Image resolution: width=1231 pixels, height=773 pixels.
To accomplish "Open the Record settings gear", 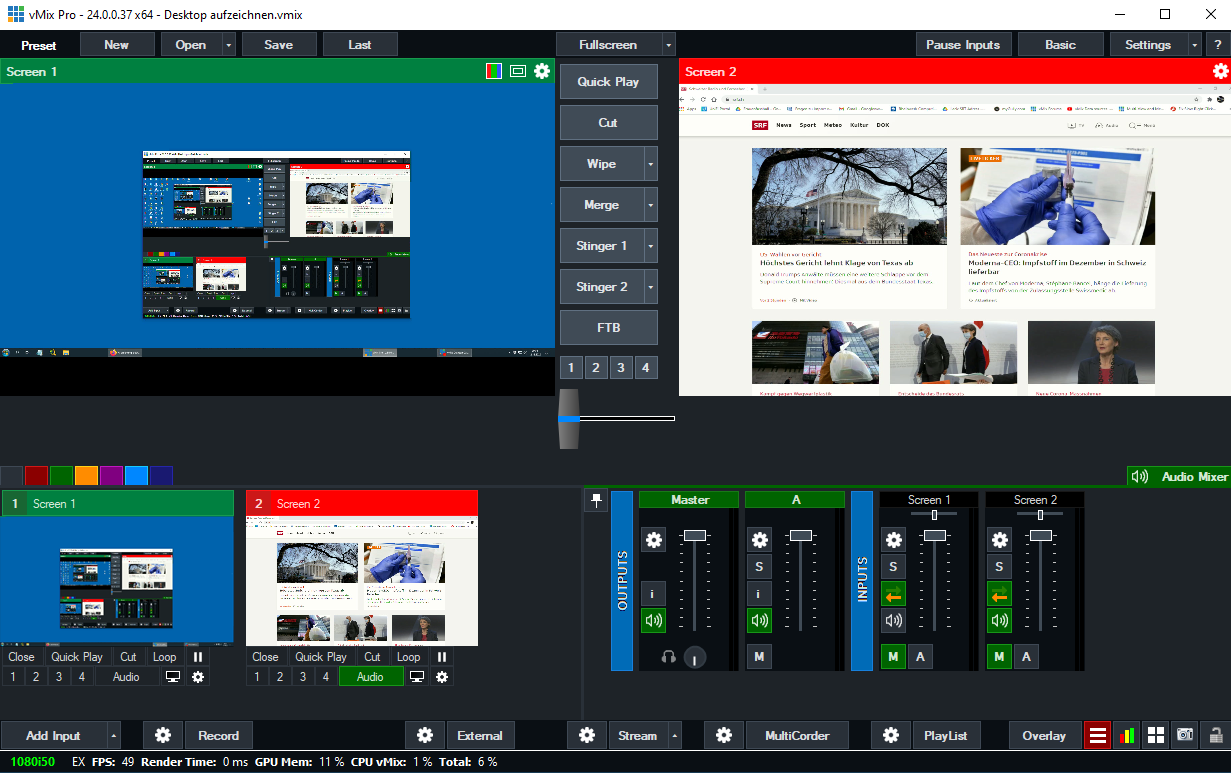I will [x=162, y=736].
